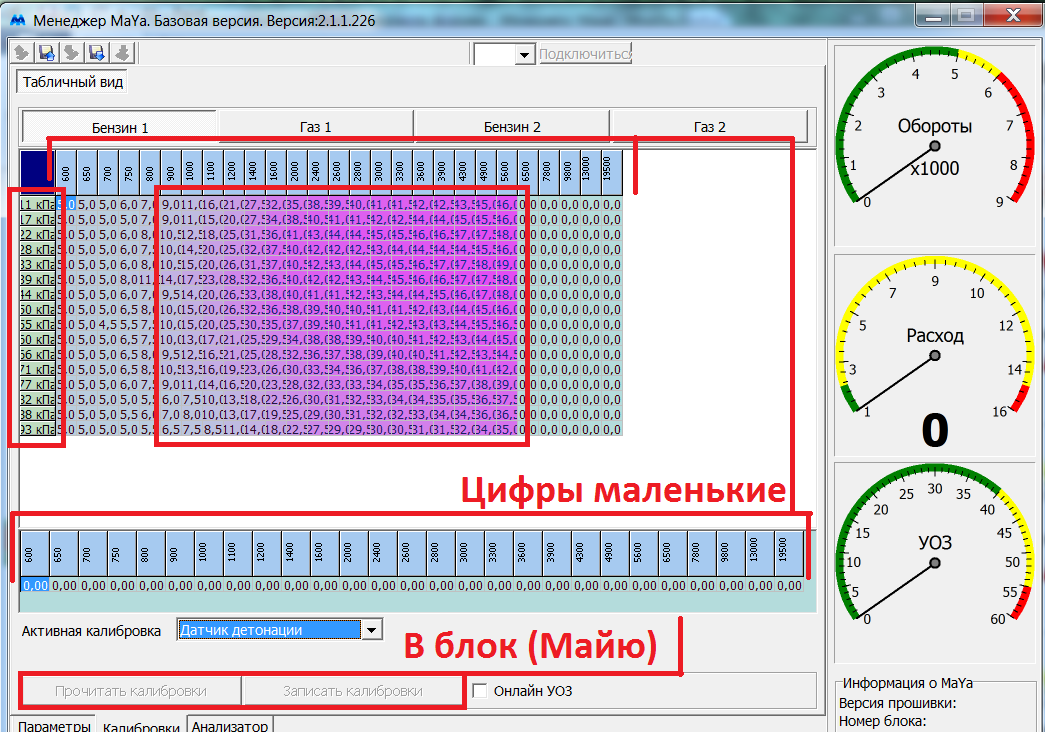Screen dimensions: 1045x732
Task: Expand the port combo box beside Подключиться
Action: coord(524,55)
